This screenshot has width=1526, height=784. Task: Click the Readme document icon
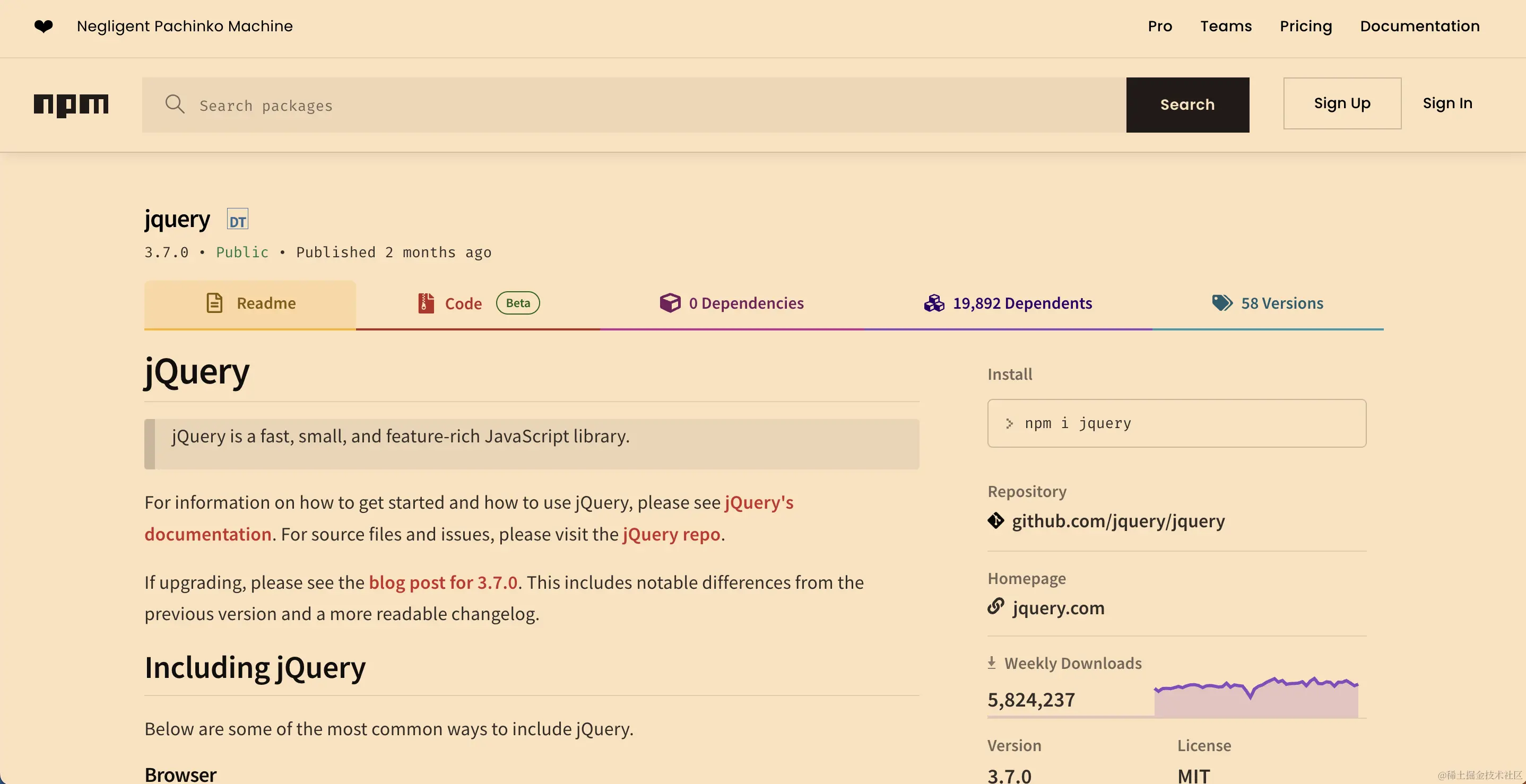215,302
